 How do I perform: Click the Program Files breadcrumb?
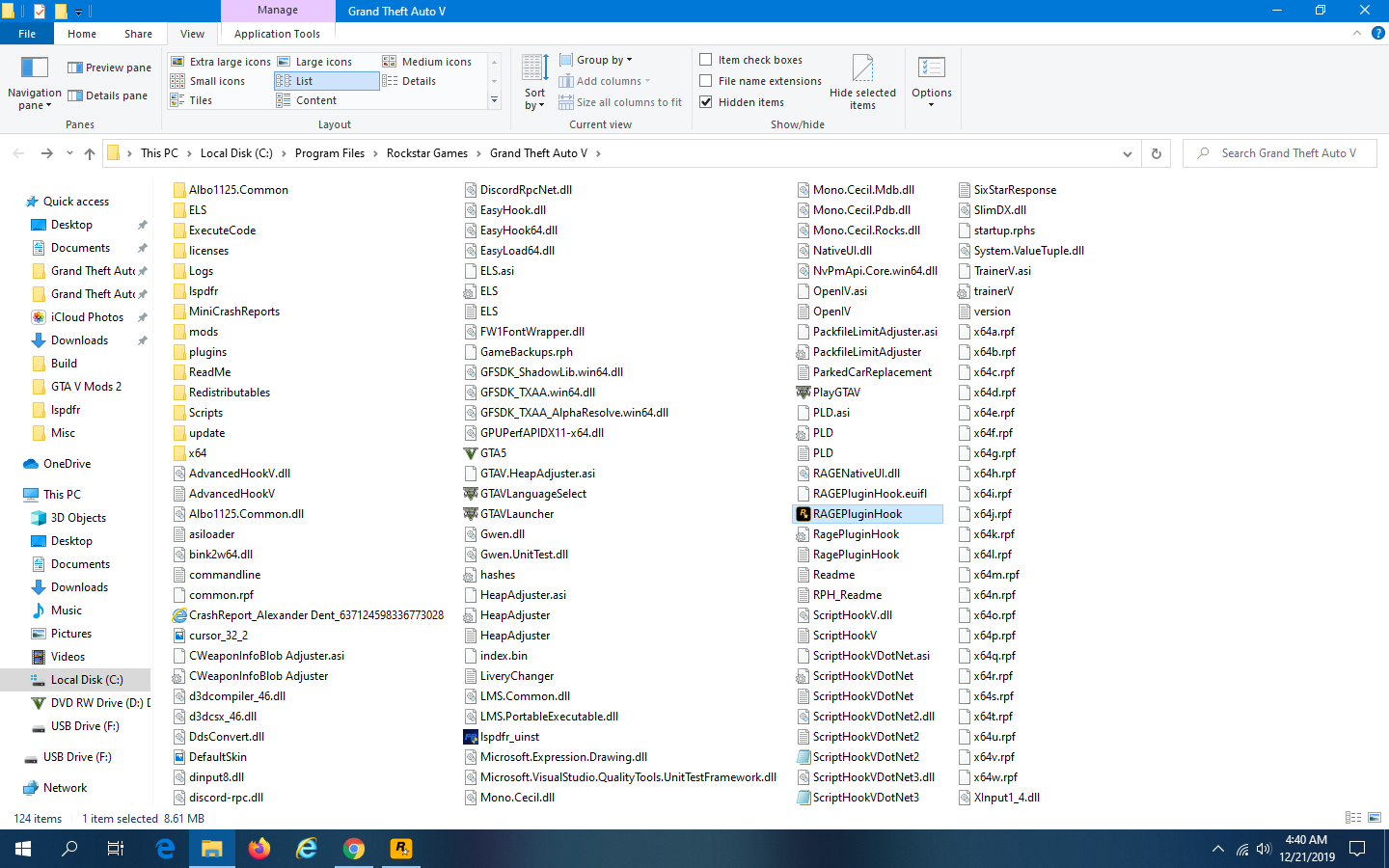pyautogui.click(x=330, y=153)
